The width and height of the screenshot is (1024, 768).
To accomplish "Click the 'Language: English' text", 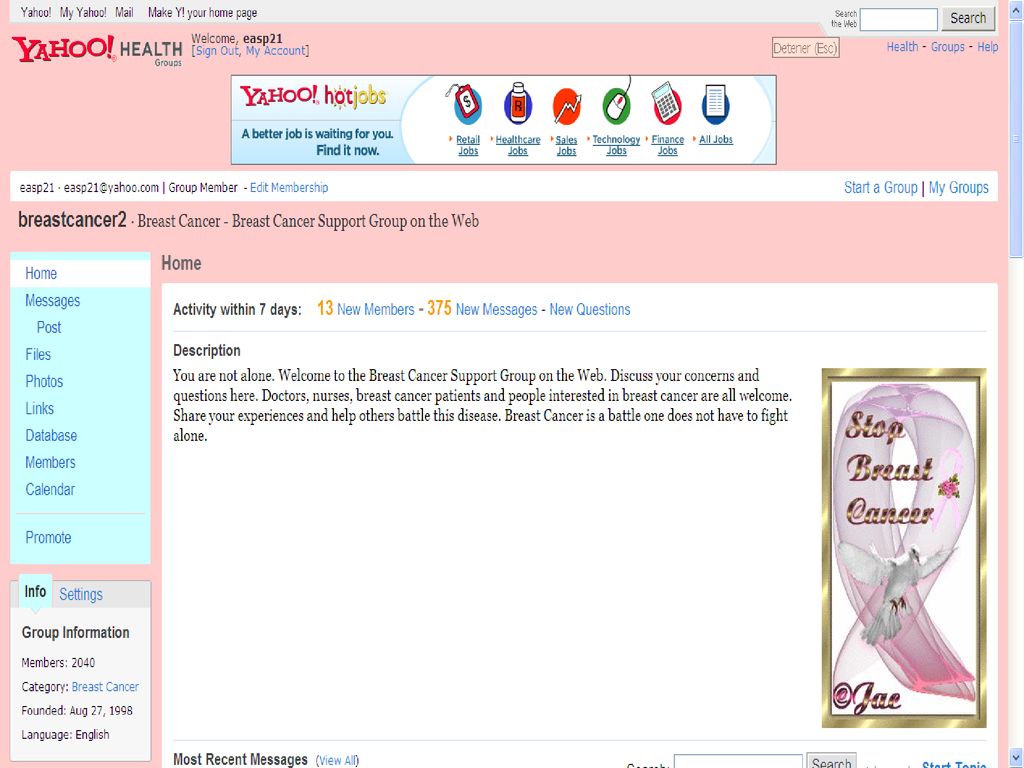I will tap(65, 735).
